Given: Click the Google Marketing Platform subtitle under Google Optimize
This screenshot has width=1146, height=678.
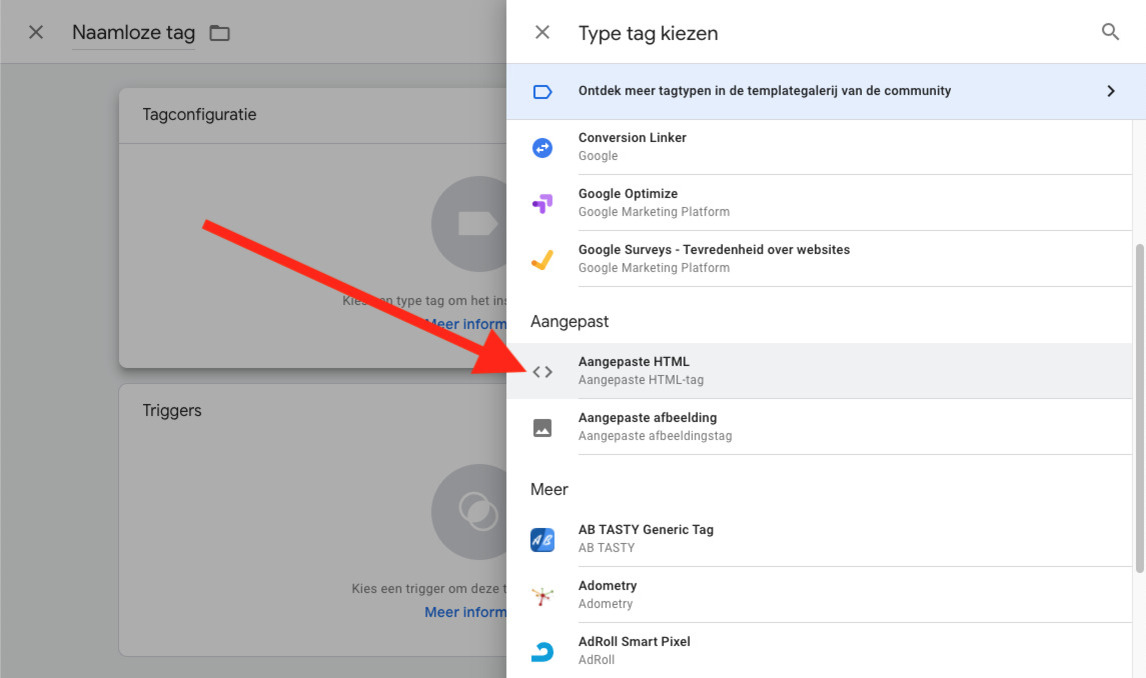Looking at the screenshot, I should point(654,212).
